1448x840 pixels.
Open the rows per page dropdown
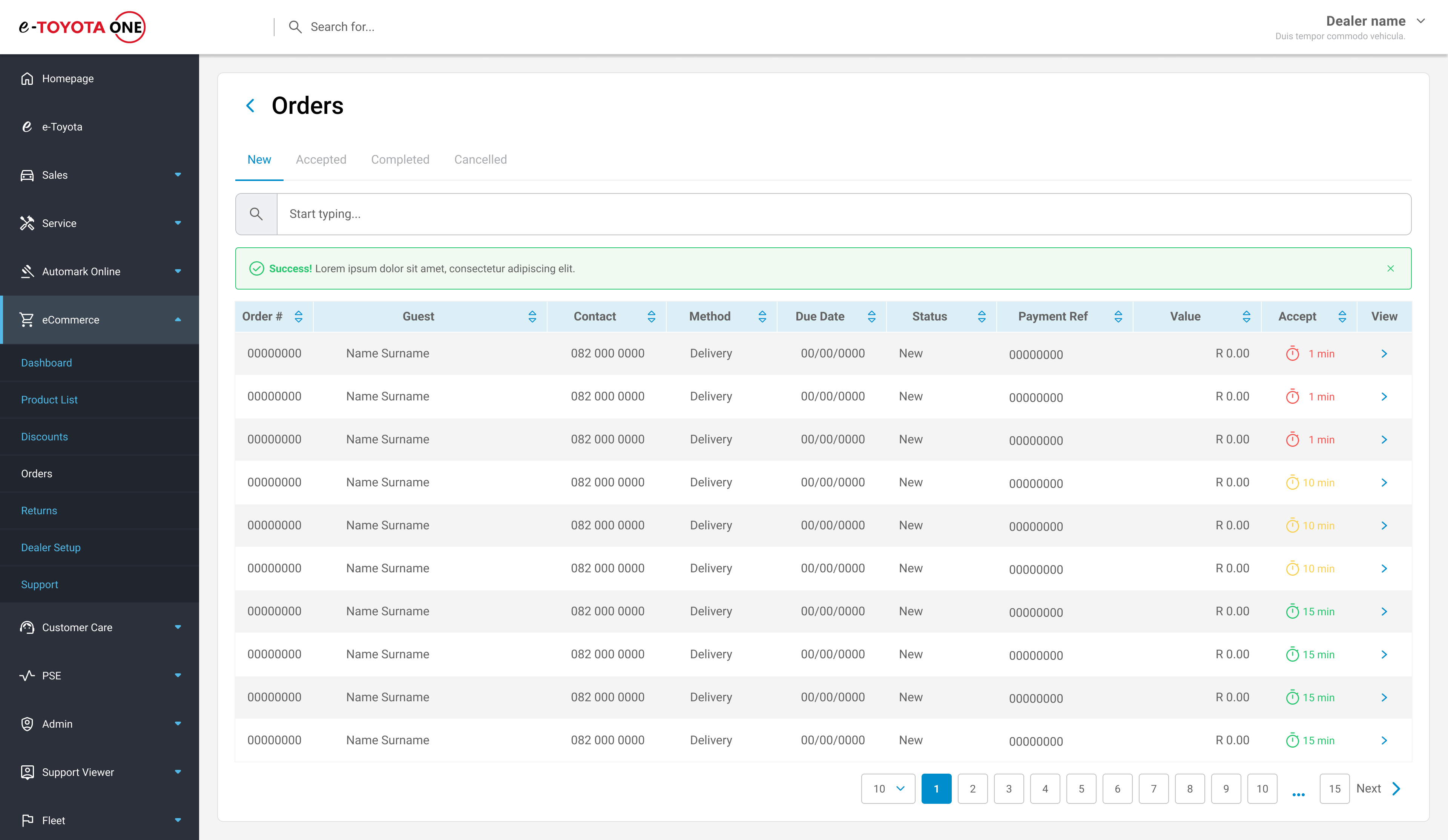888,789
